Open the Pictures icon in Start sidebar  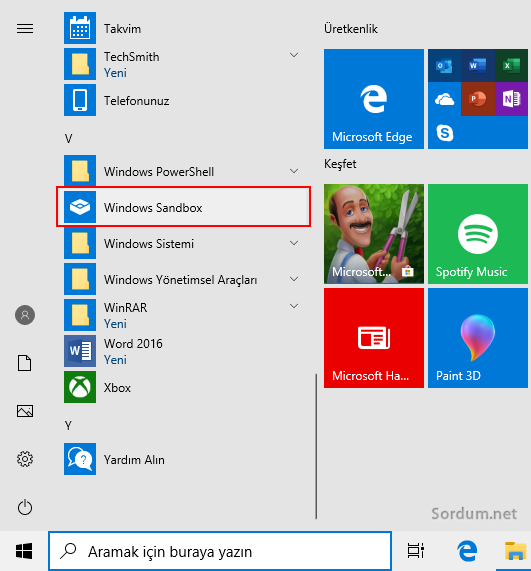[25, 411]
